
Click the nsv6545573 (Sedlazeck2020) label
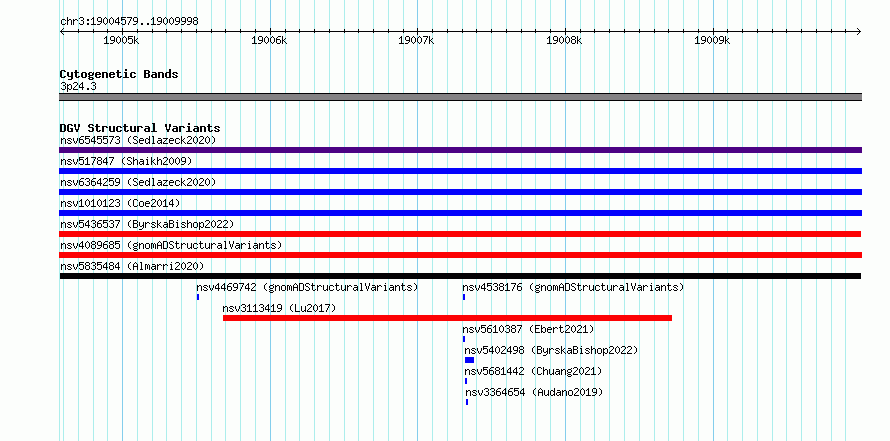click(x=138, y=140)
